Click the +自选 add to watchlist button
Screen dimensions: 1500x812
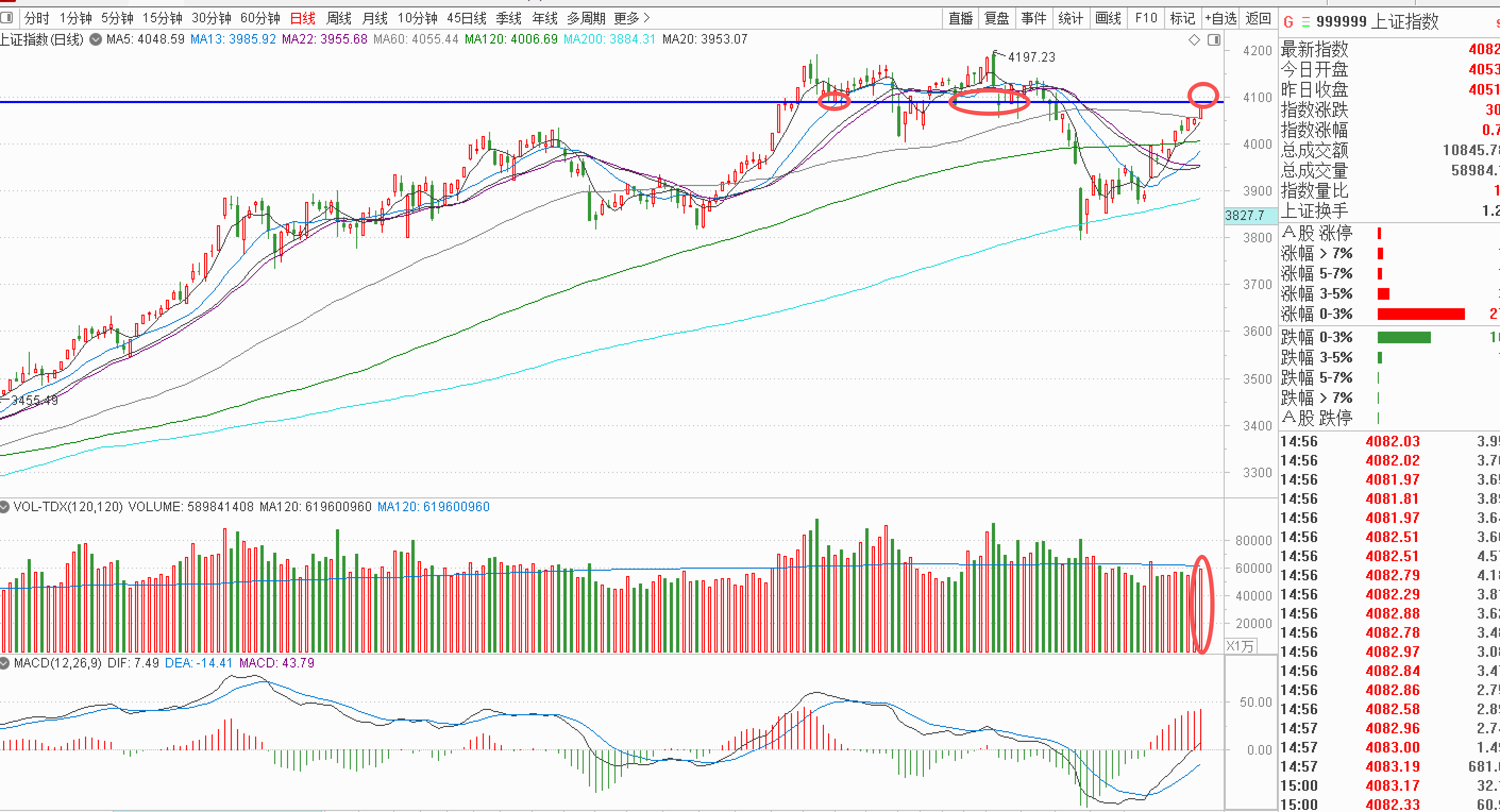(1221, 19)
